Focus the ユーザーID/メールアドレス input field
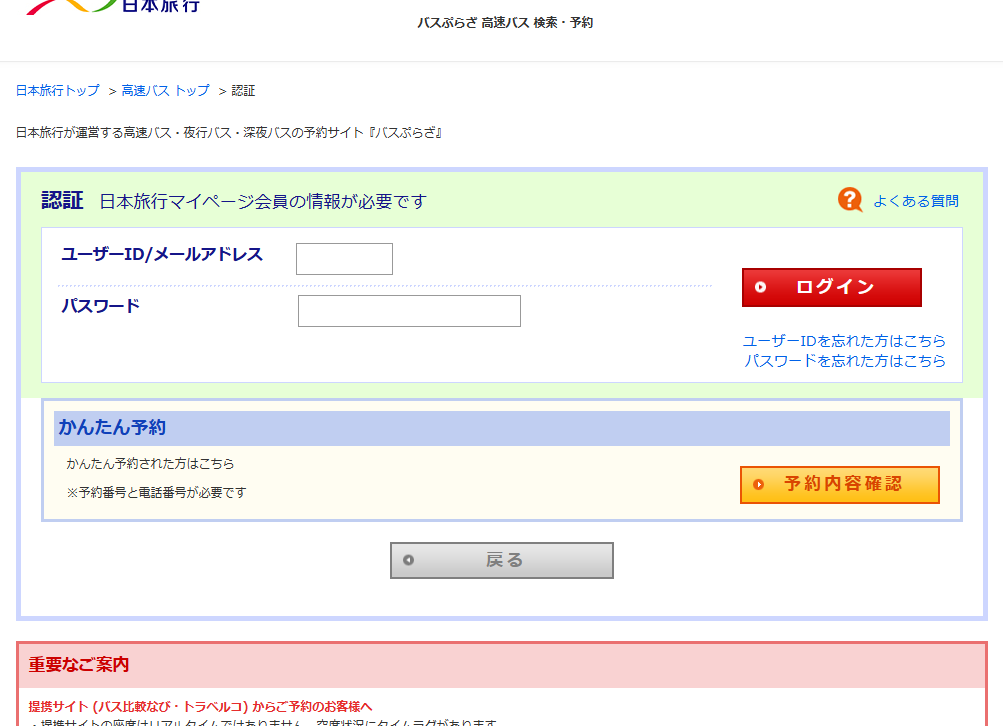This screenshot has height=726, width=1003. pos(344,259)
